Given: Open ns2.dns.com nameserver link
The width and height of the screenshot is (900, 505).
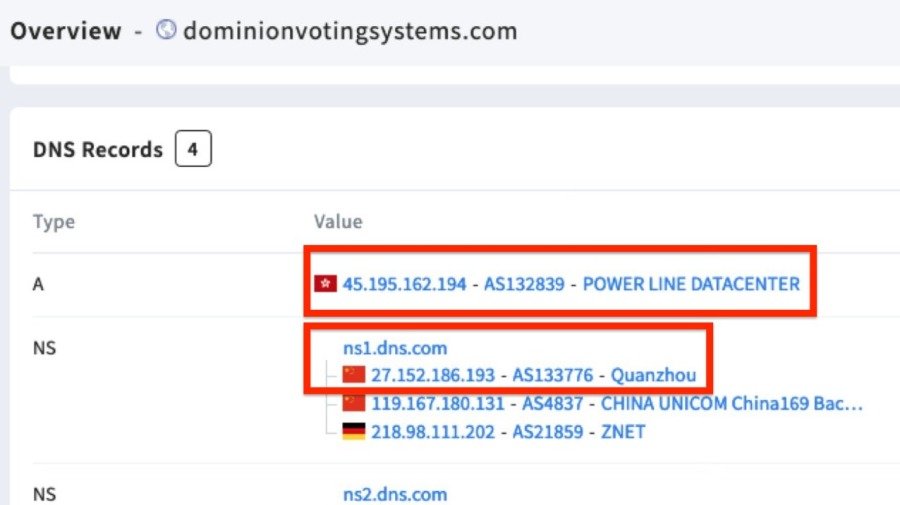Looking at the screenshot, I should (395, 494).
